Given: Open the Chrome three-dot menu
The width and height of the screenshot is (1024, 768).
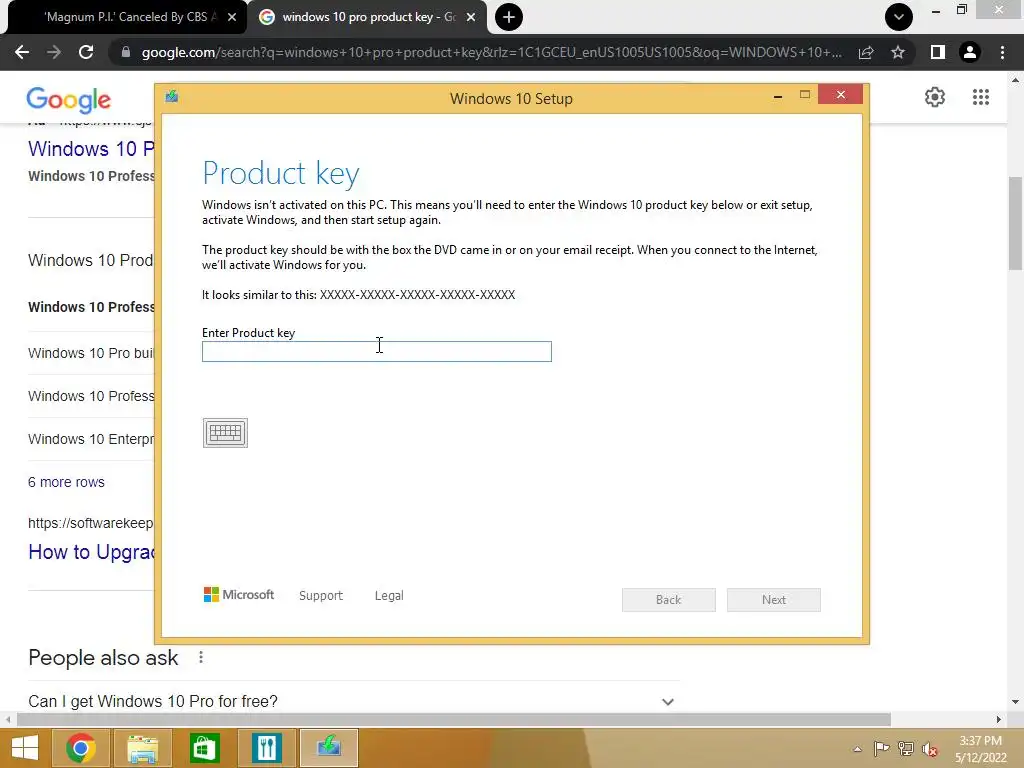Looking at the screenshot, I should [x=1002, y=52].
